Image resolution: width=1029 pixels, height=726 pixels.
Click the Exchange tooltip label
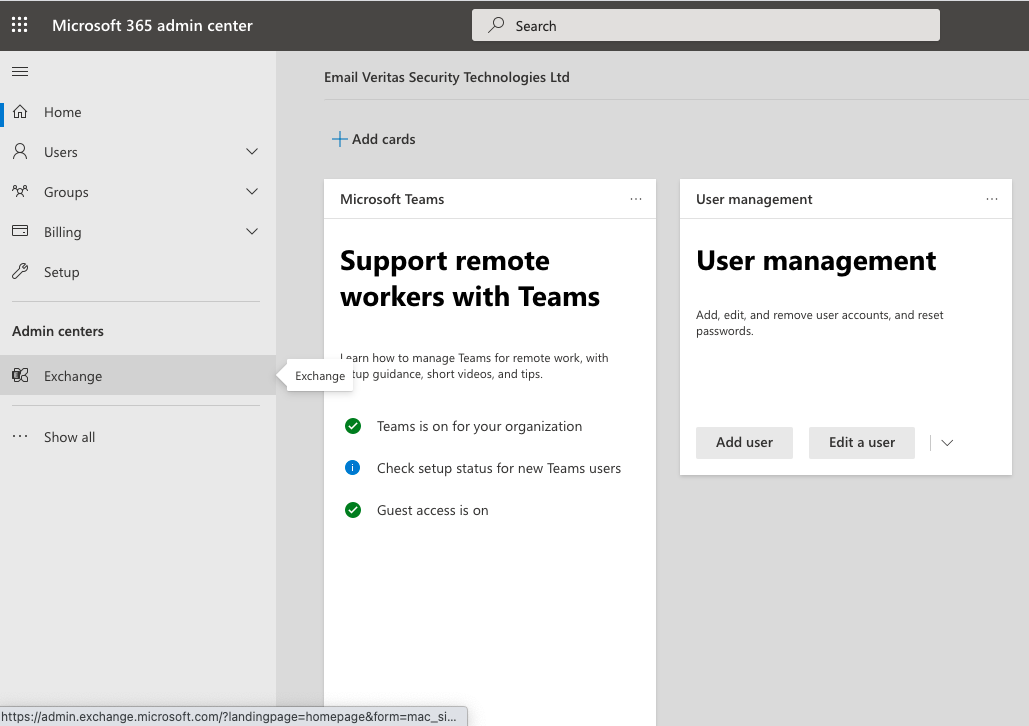point(320,376)
